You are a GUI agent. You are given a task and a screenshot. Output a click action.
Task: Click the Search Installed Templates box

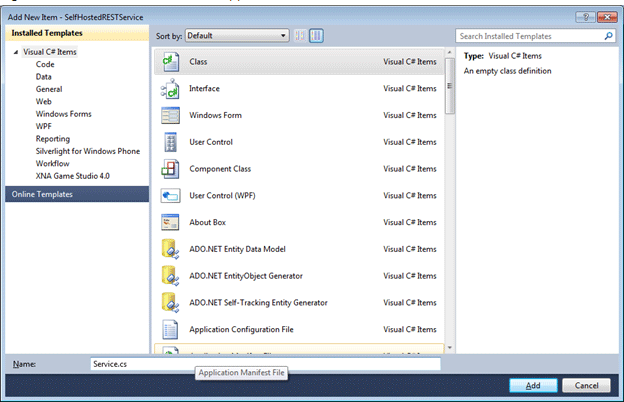pyautogui.click(x=535, y=36)
